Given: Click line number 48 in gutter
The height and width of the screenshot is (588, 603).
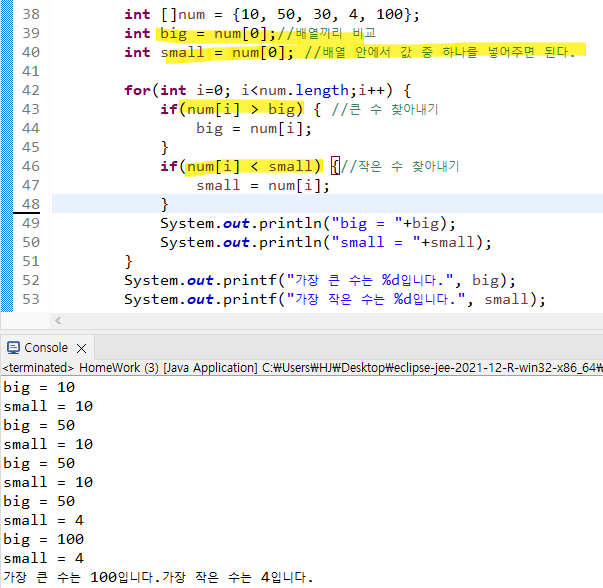Looking at the screenshot, I should pyautogui.click(x=31, y=204).
